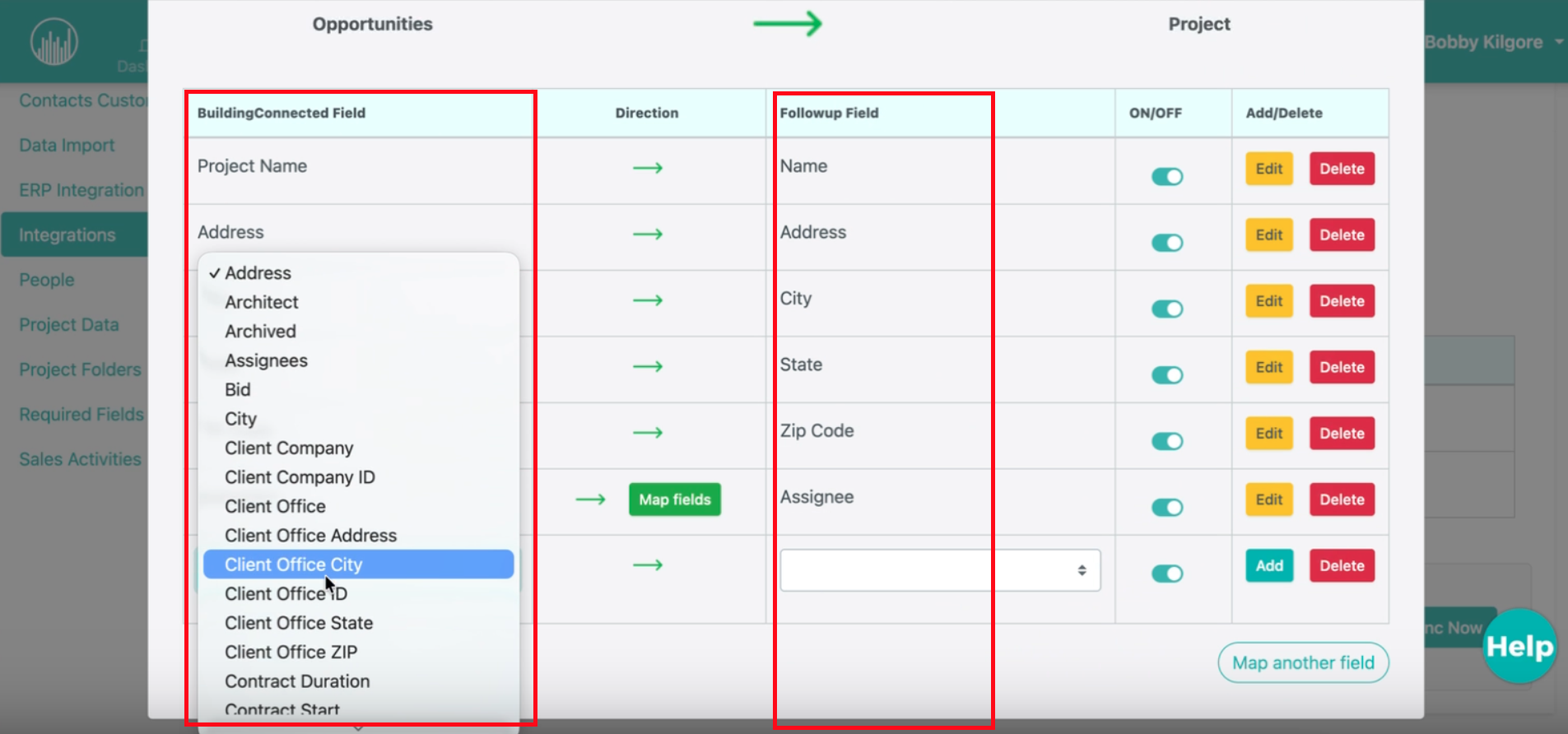Choose Client Office from the list
Viewport: 1568px width, 734px height.
coord(359,507)
